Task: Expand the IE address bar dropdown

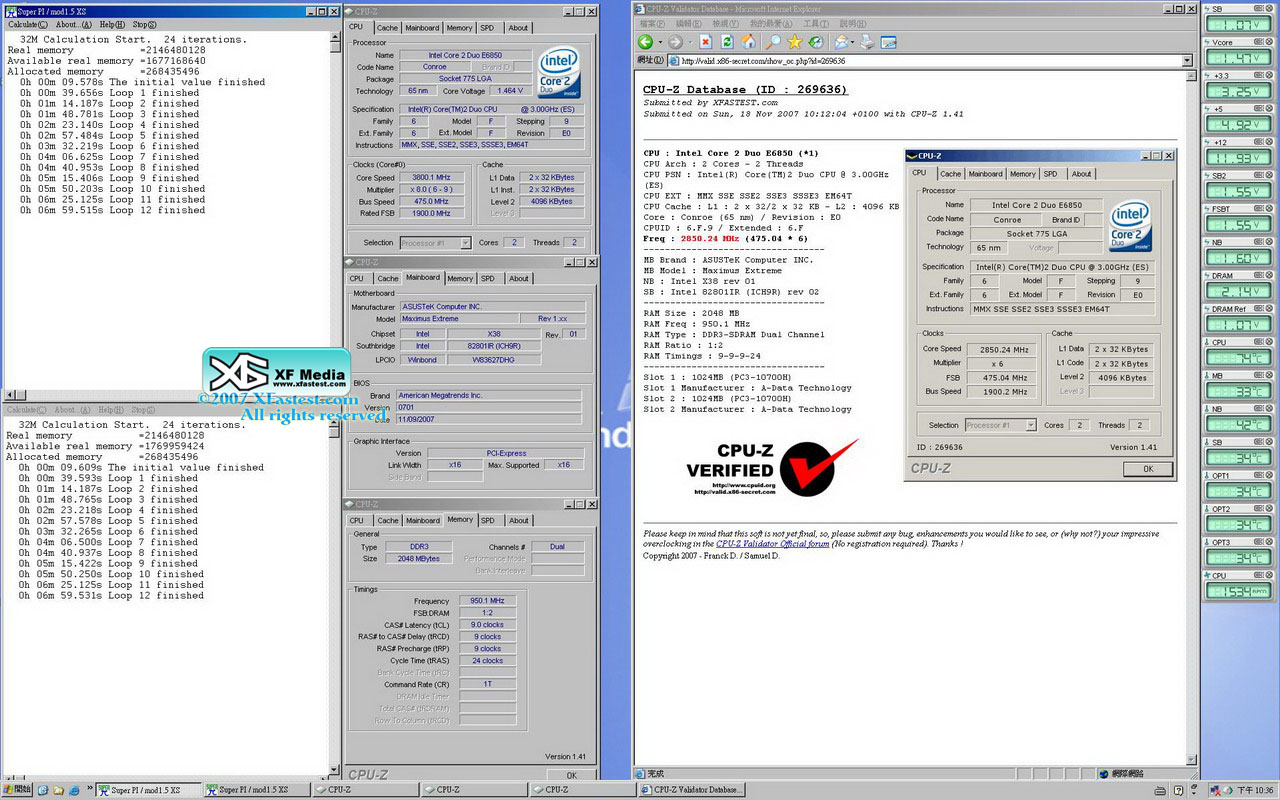Action: pyautogui.click(x=1187, y=61)
